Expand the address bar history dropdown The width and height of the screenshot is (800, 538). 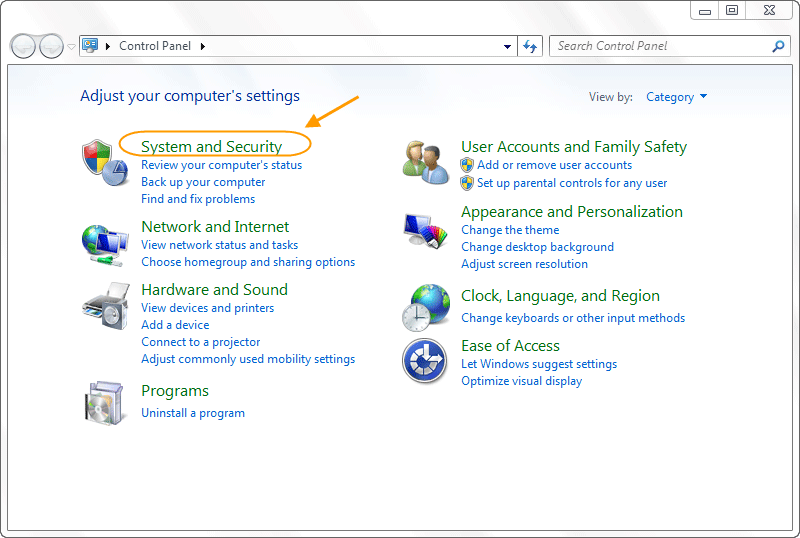(507, 46)
